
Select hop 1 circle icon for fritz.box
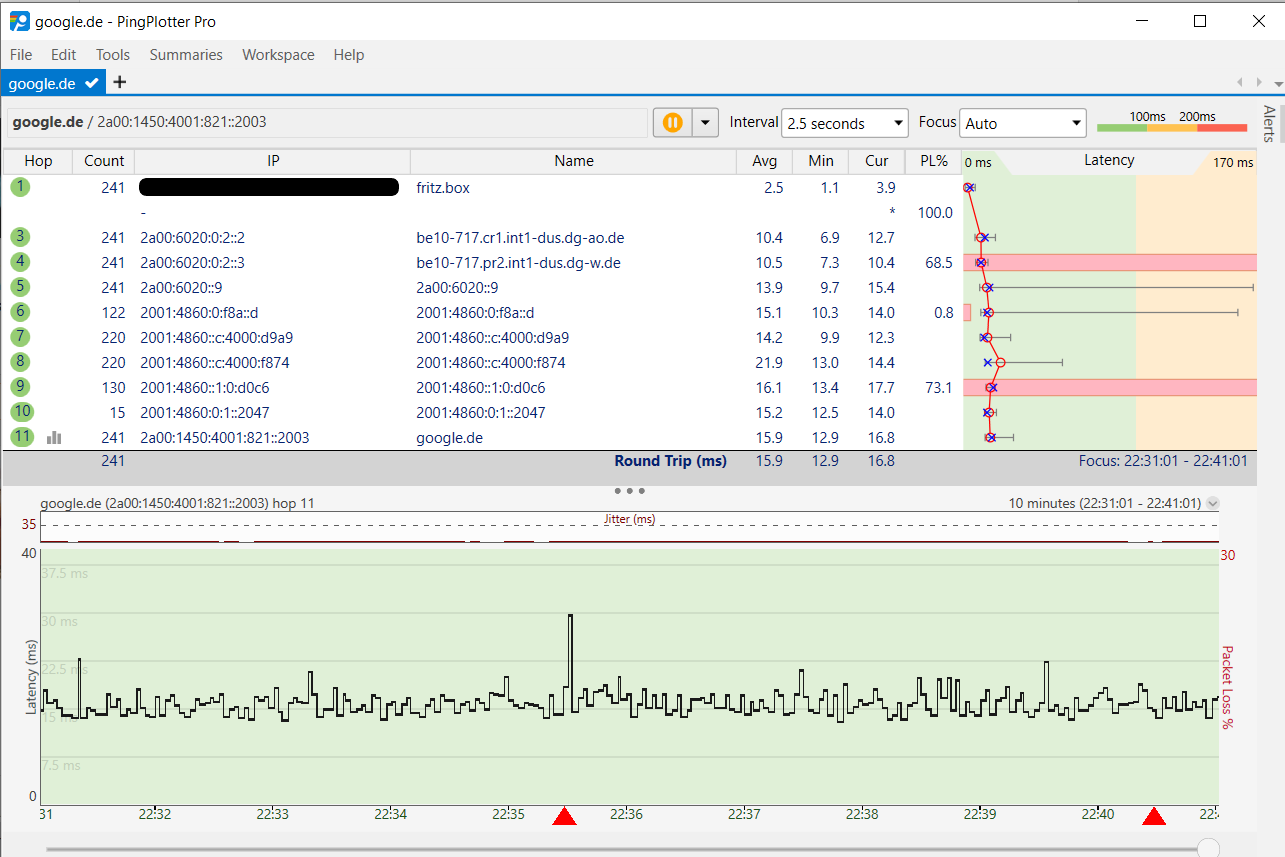pos(21,187)
